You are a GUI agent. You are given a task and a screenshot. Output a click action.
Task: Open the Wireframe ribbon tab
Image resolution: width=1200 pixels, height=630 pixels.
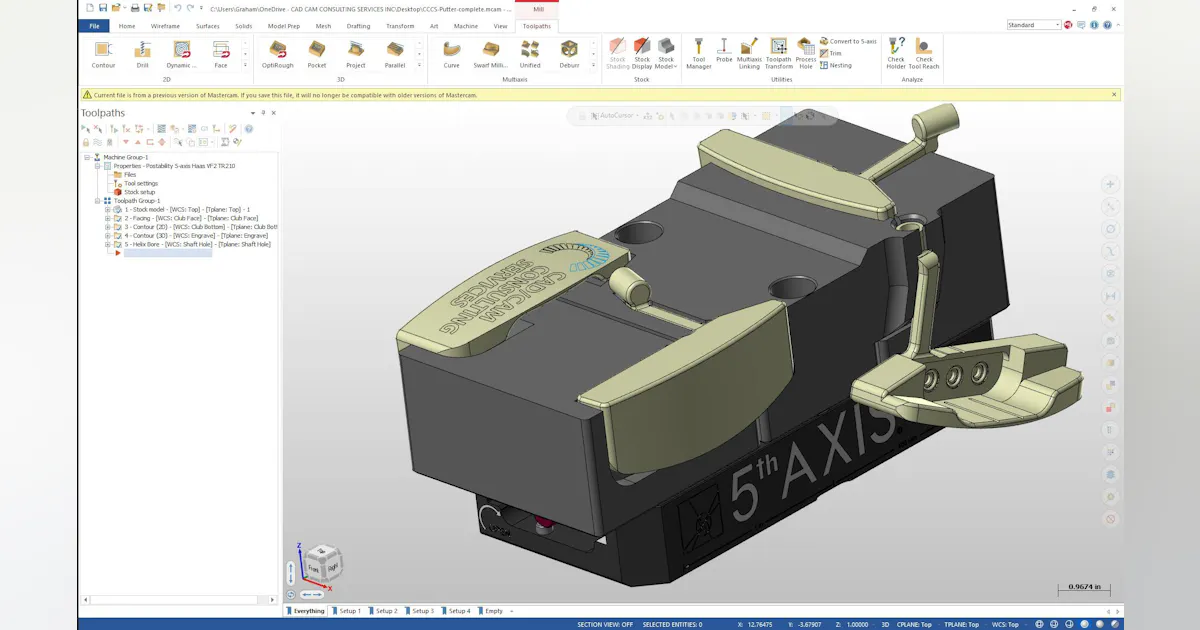[165, 26]
